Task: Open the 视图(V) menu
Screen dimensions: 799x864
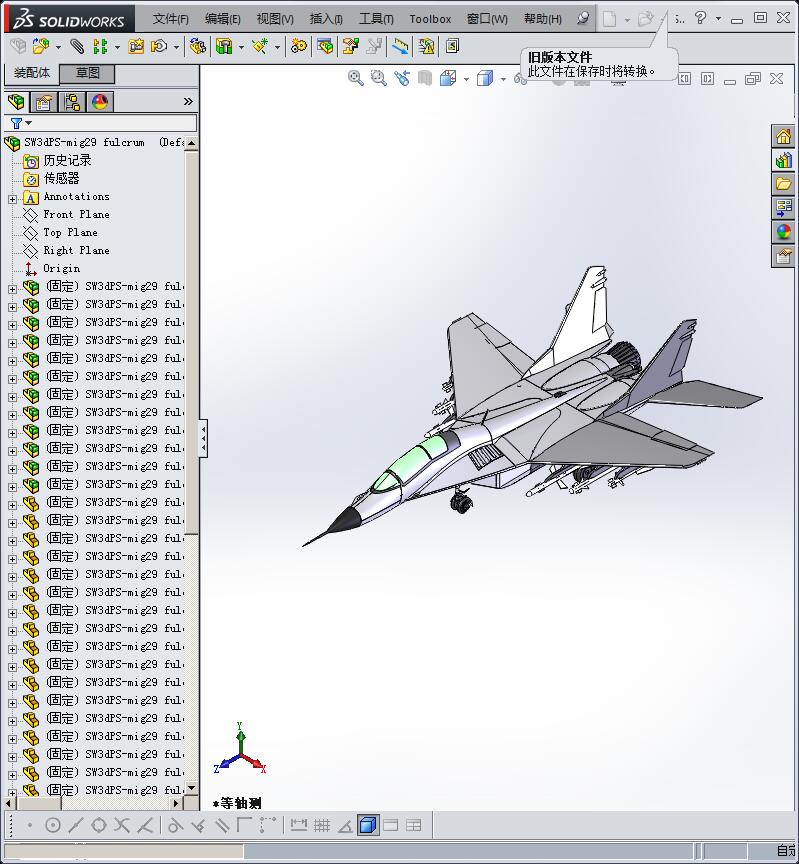Action: (275, 19)
